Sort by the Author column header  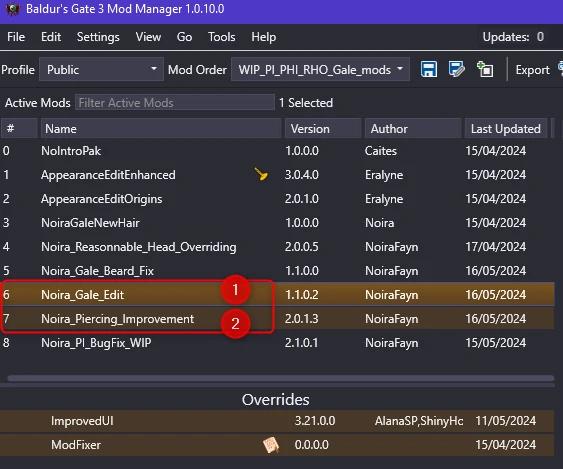413,129
